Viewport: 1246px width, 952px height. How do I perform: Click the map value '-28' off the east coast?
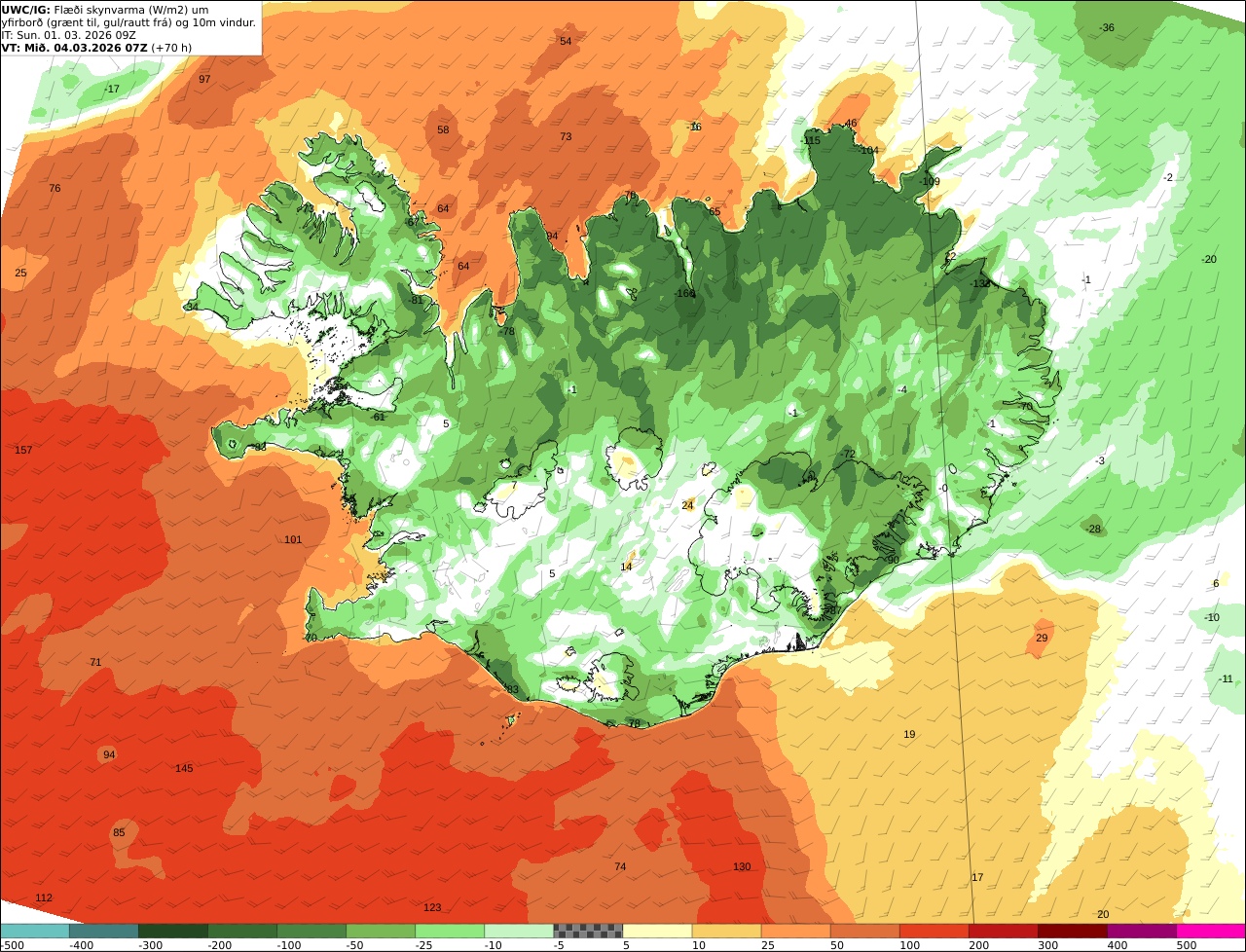1093,530
